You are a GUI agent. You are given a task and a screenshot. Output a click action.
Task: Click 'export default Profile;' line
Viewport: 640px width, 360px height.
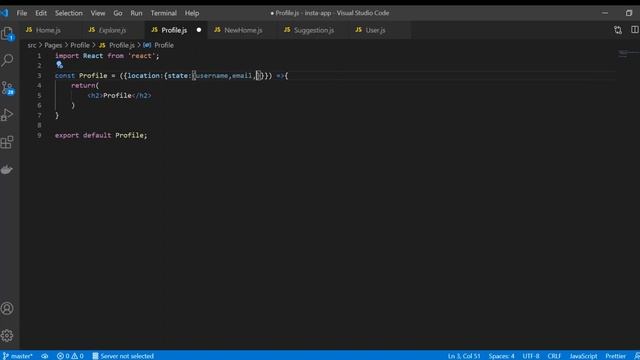(101, 135)
